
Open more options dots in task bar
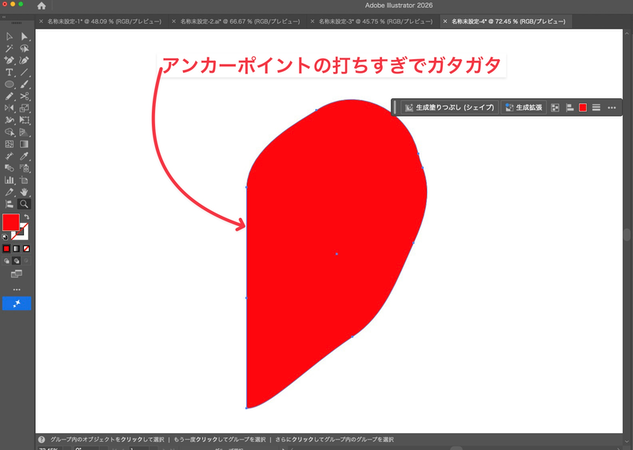point(612,107)
